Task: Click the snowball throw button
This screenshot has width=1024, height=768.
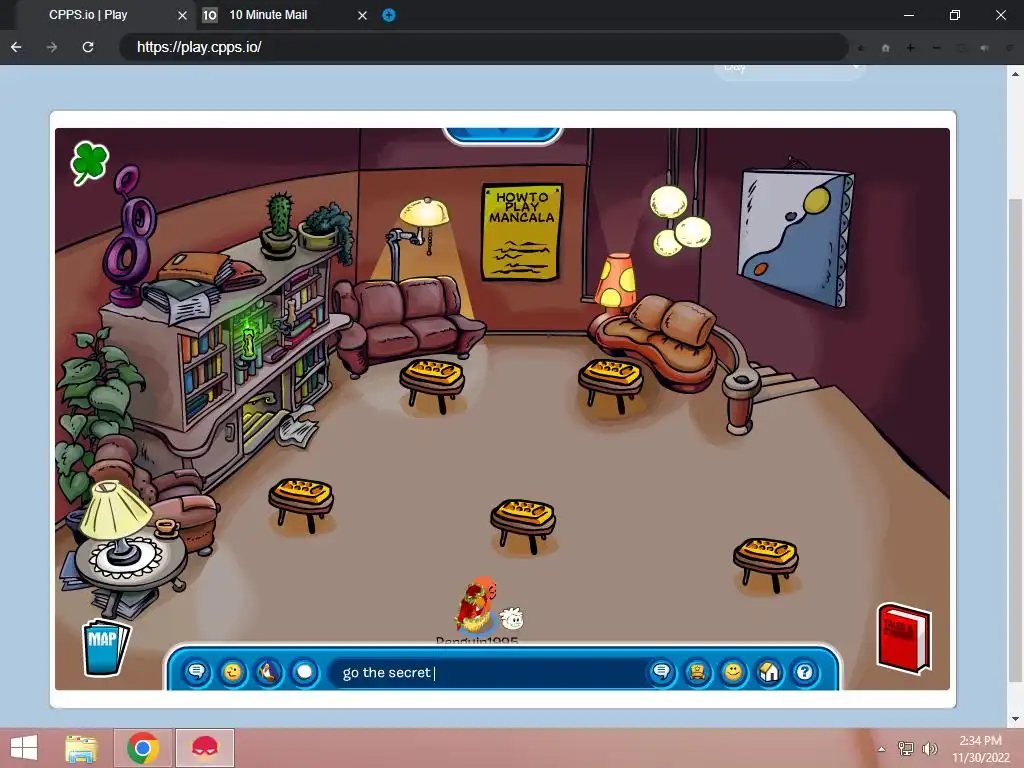Action: 304,672
